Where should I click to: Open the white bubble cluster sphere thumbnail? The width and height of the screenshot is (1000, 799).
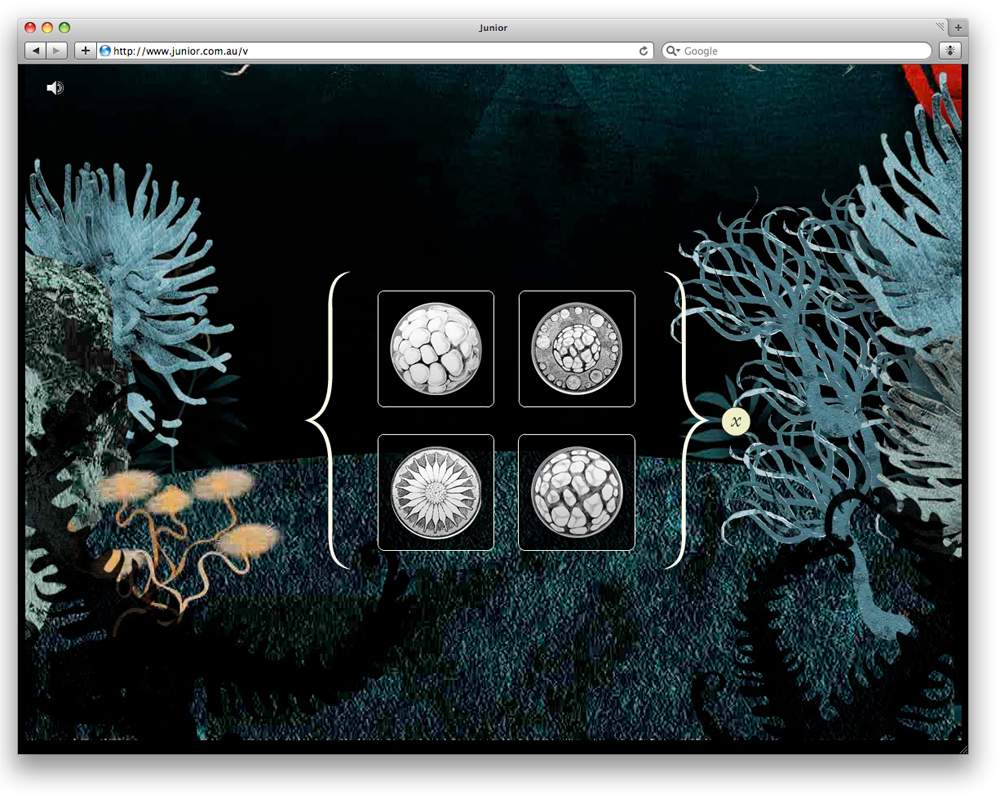pyautogui.click(x=436, y=349)
